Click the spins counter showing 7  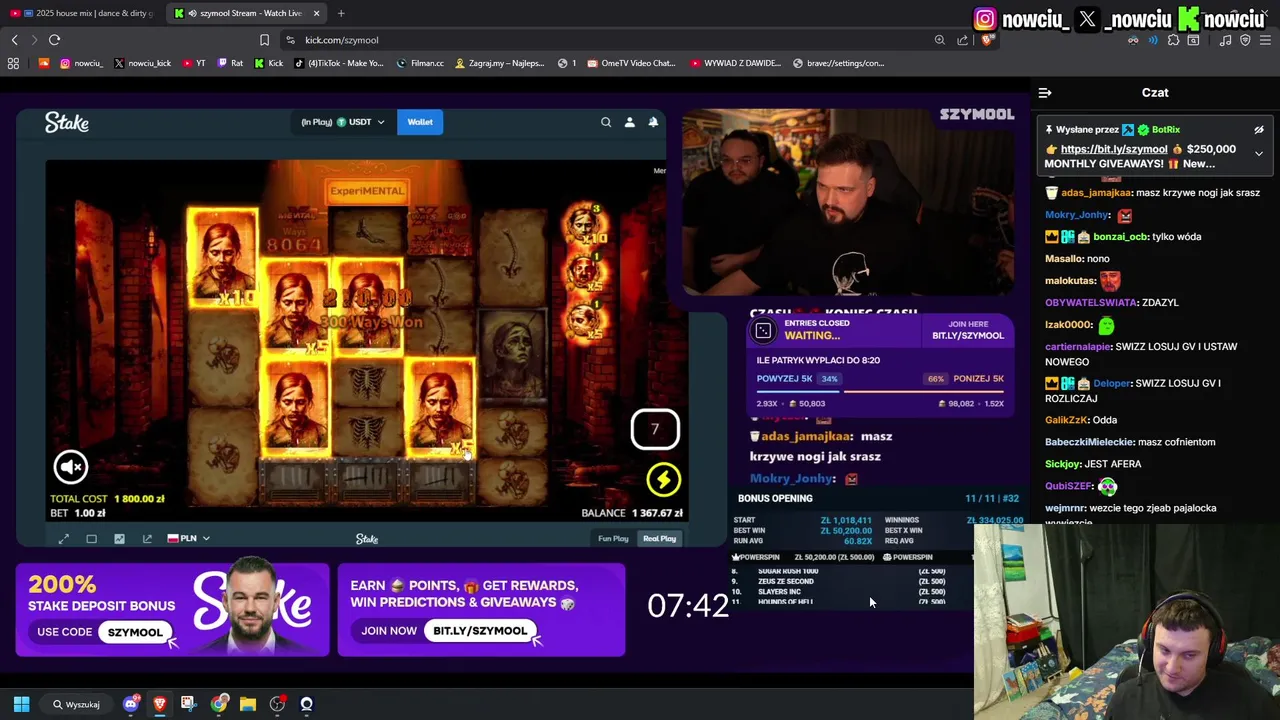[655, 429]
